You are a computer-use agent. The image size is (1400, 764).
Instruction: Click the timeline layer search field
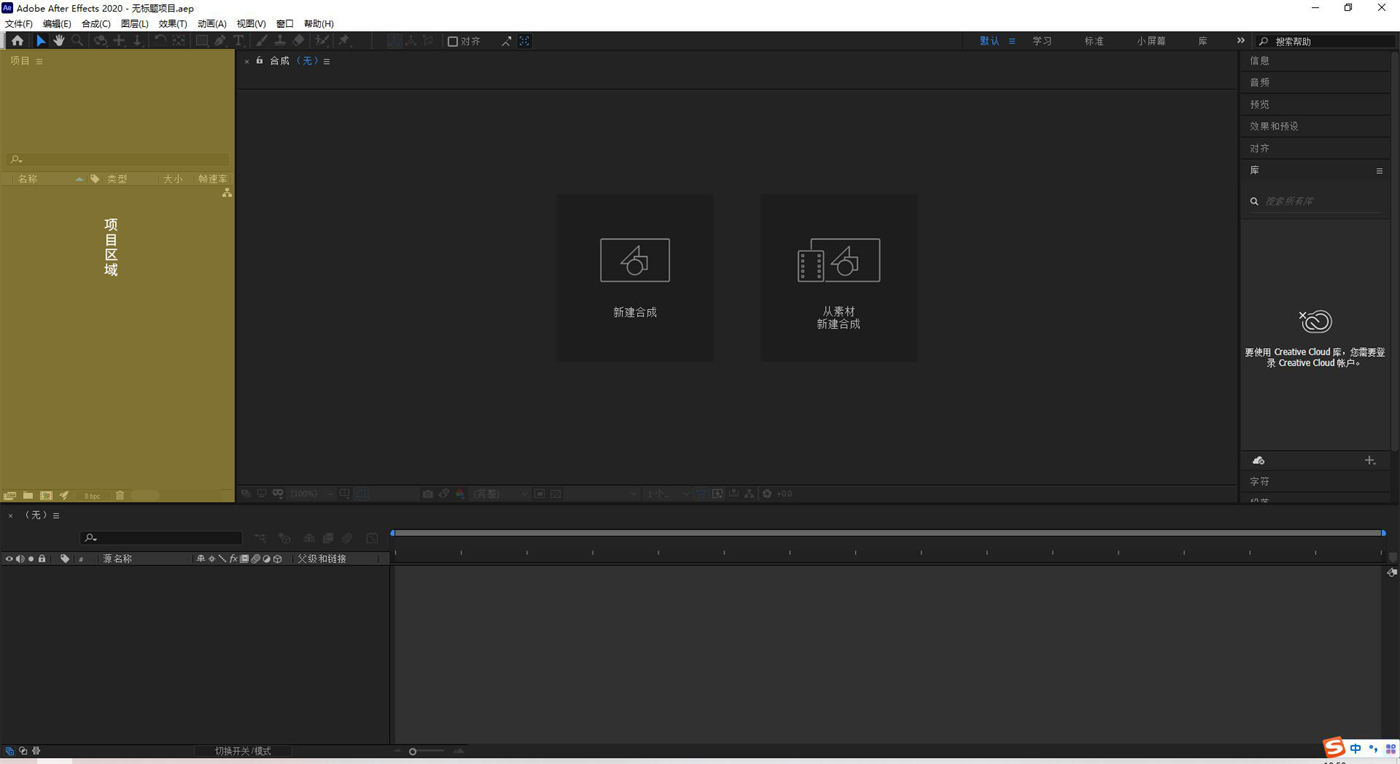[162, 538]
